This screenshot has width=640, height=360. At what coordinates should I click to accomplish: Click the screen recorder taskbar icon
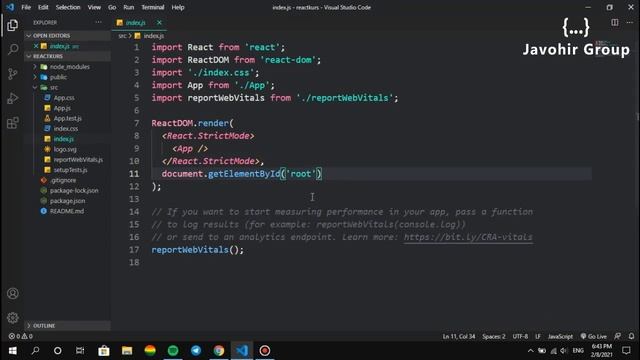tap(265, 351)
